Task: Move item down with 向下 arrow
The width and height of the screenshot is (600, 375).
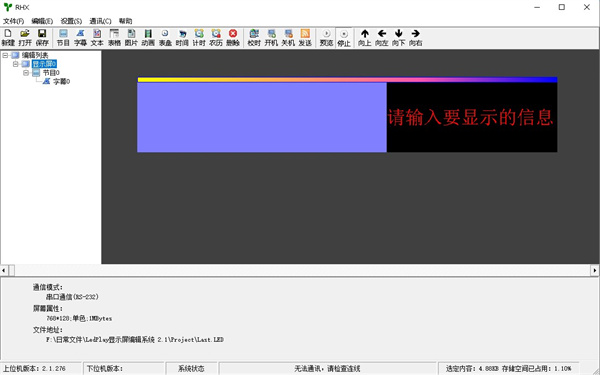Action: 398,38
